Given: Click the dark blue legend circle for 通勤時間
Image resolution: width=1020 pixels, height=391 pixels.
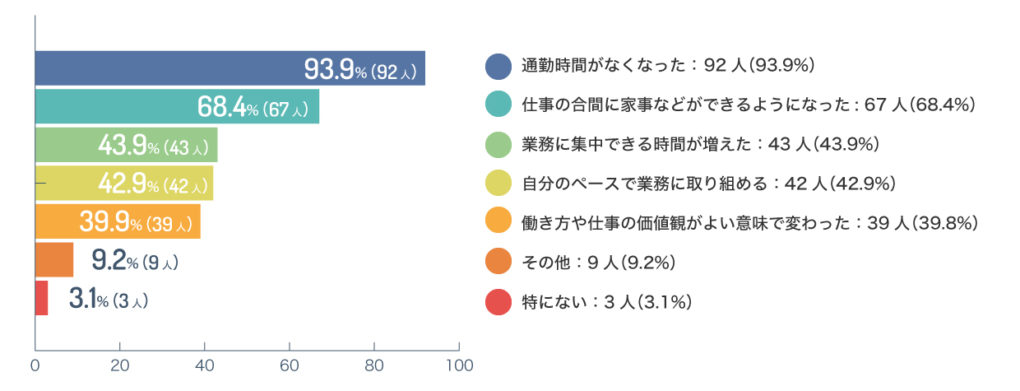Looking at the screenshot, I should (x=499, y=66).
